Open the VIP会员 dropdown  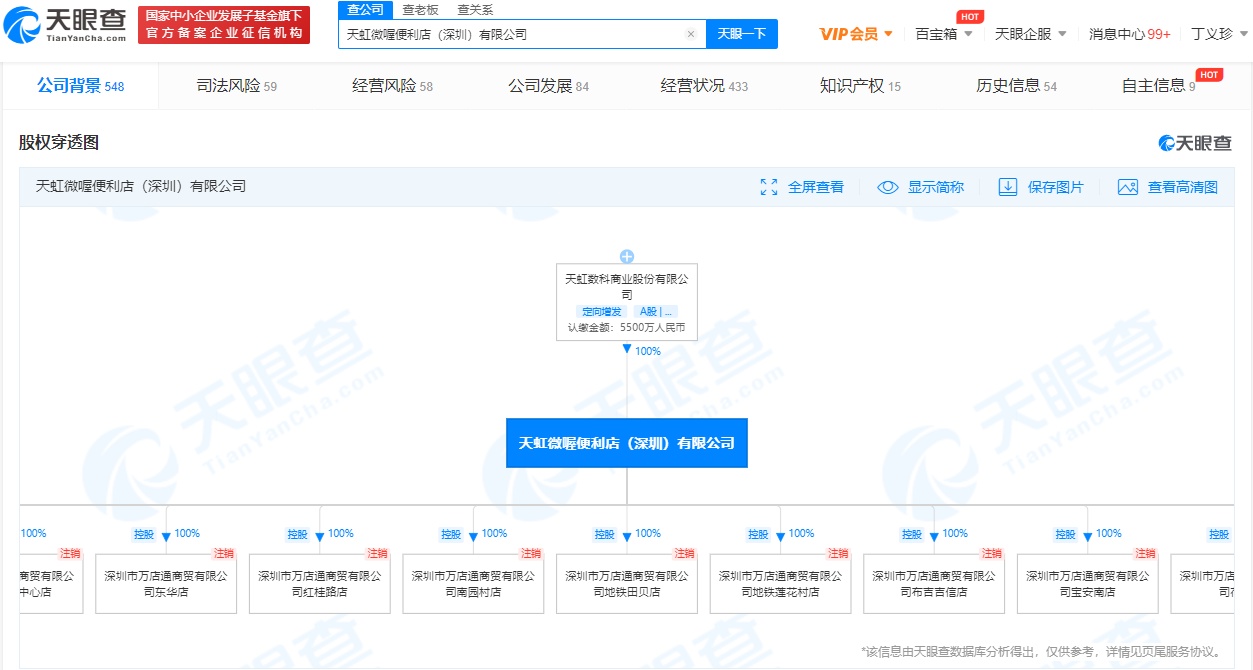pyautogui.click(x=856, y=34)
